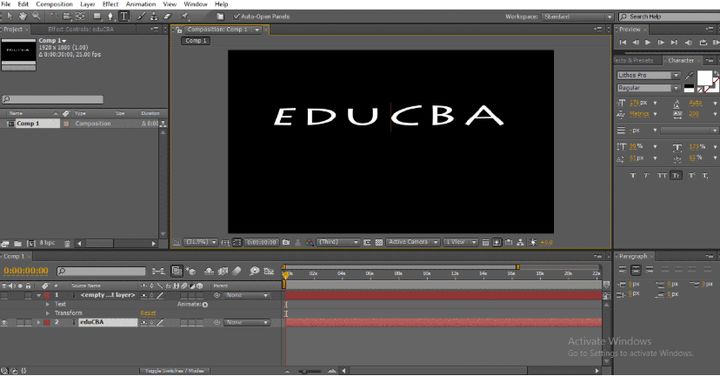The height and width of the screenshot is (376, 720).
Task: Click the snapshot camera icon in viewer
Action: (x=286, y=242)
